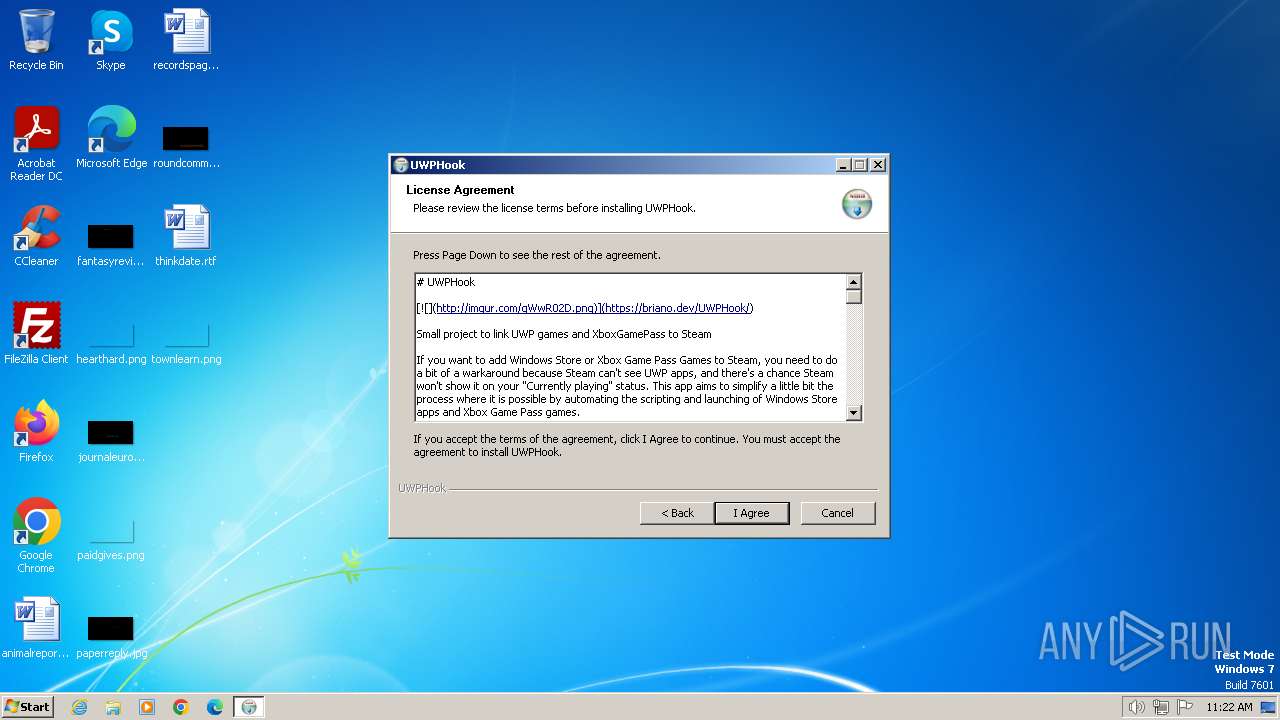Viewport: 1280px width, 720px height.
Task: Select the paidgives.png desktop file
Action: 110,538
